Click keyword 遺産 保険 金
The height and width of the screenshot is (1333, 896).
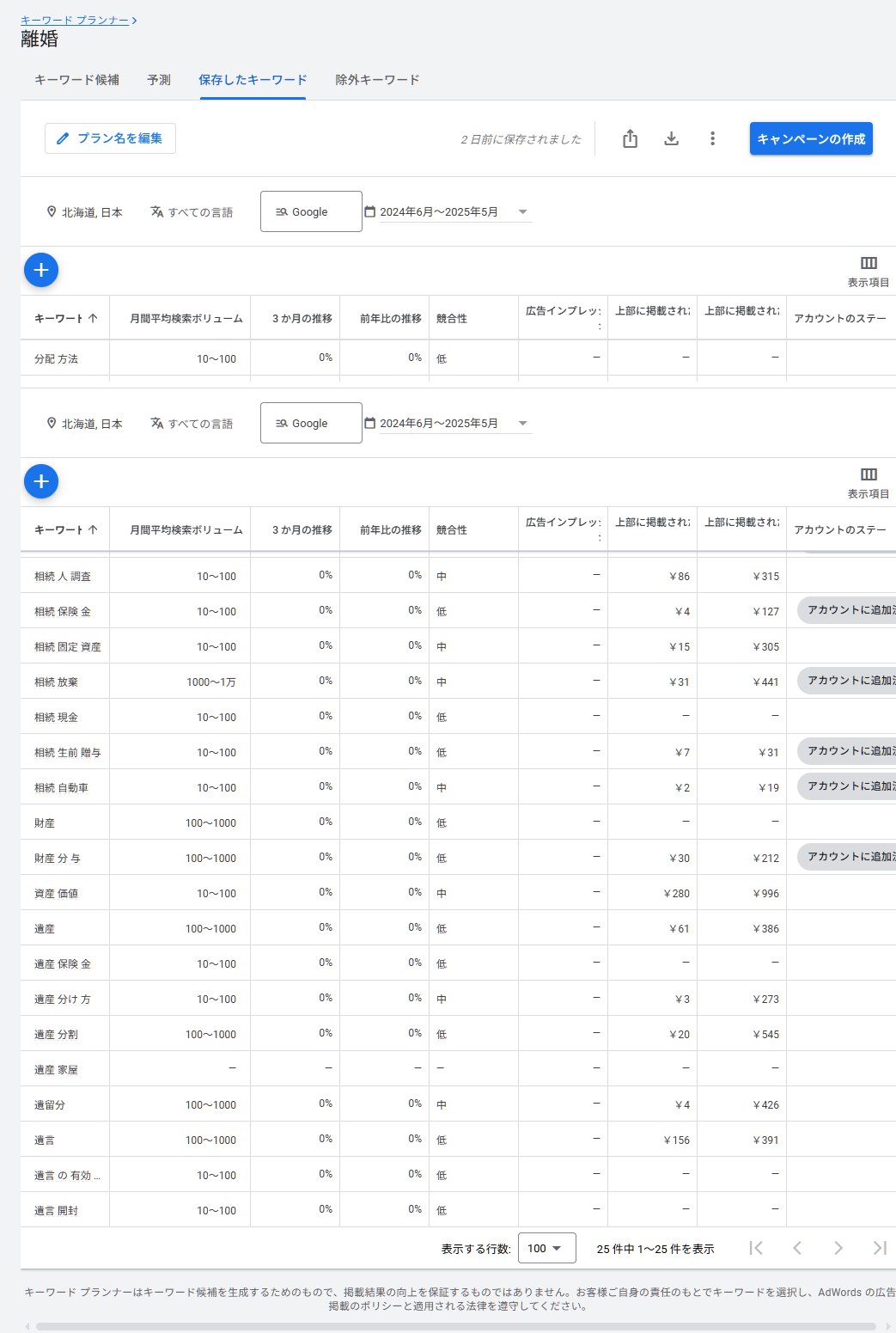pyautogui.click(x=63, y=963)
